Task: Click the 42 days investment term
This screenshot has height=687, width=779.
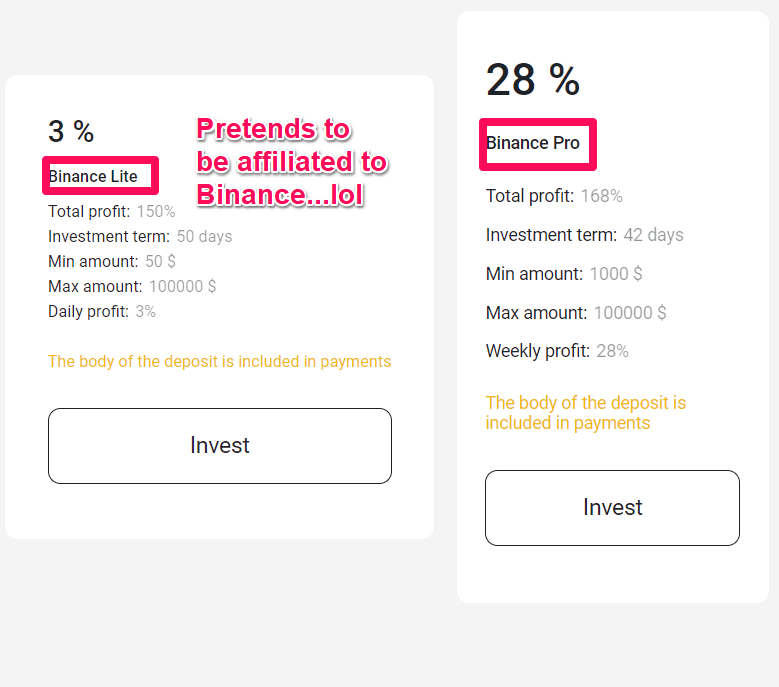Action: pyautogui.click(x=653, y=235)
